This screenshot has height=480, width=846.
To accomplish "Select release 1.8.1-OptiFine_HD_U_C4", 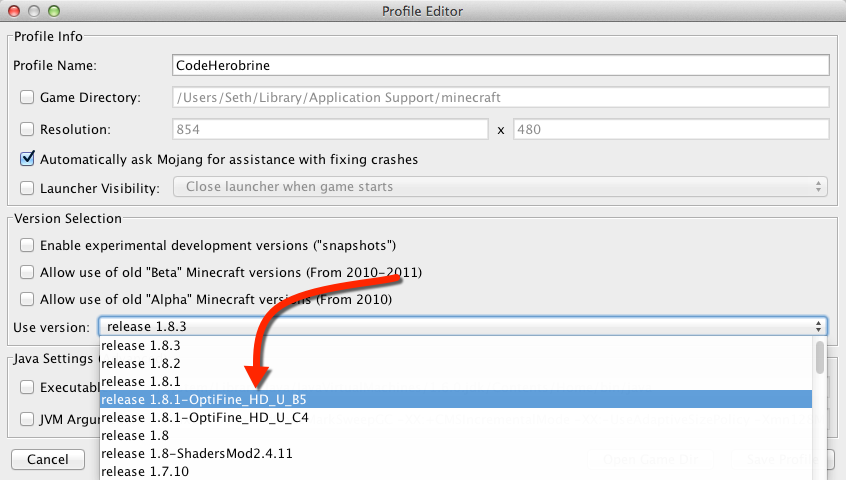I will coord(456,417).
